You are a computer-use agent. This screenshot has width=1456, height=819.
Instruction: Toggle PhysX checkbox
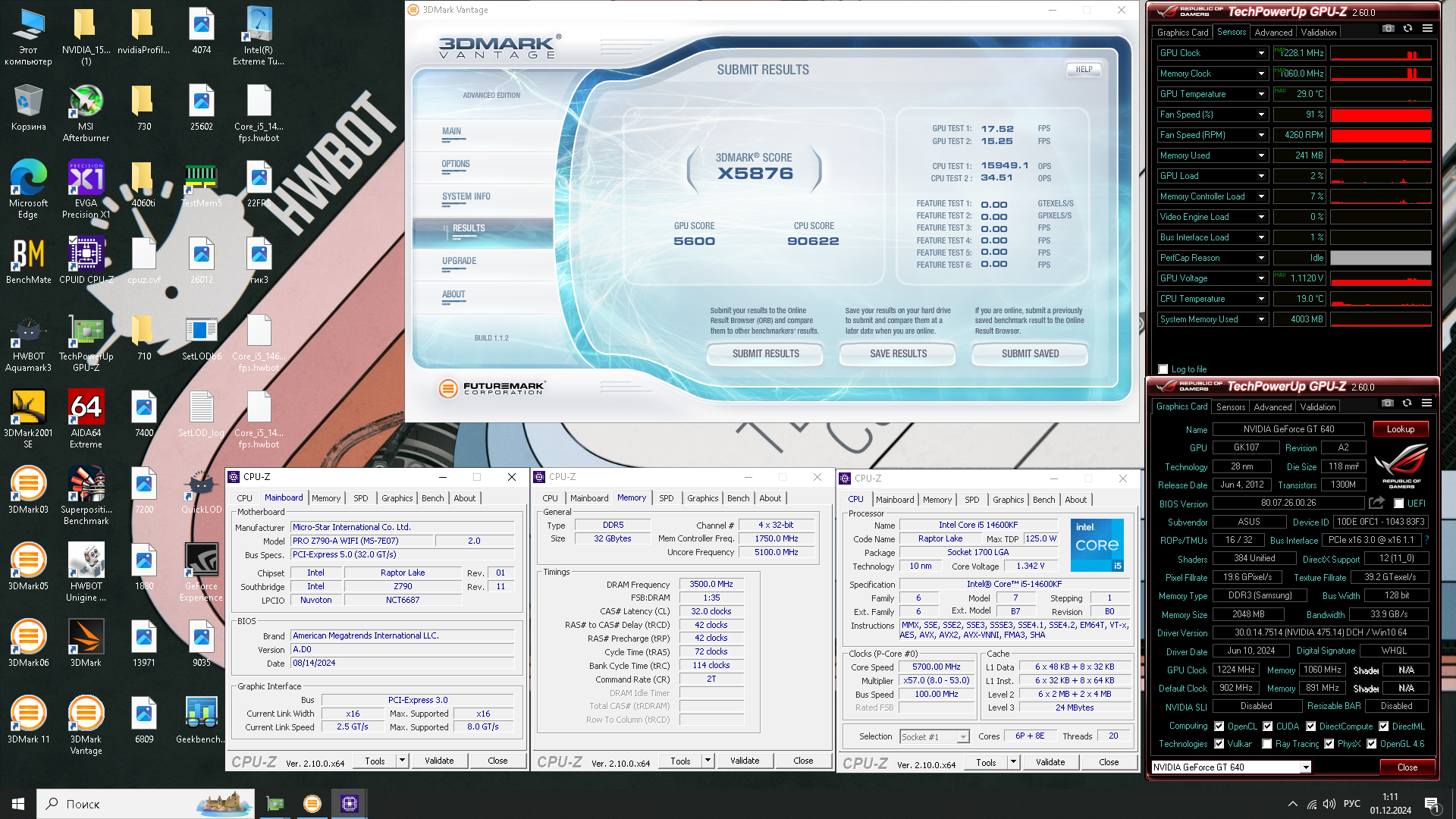pos(1329,744)
